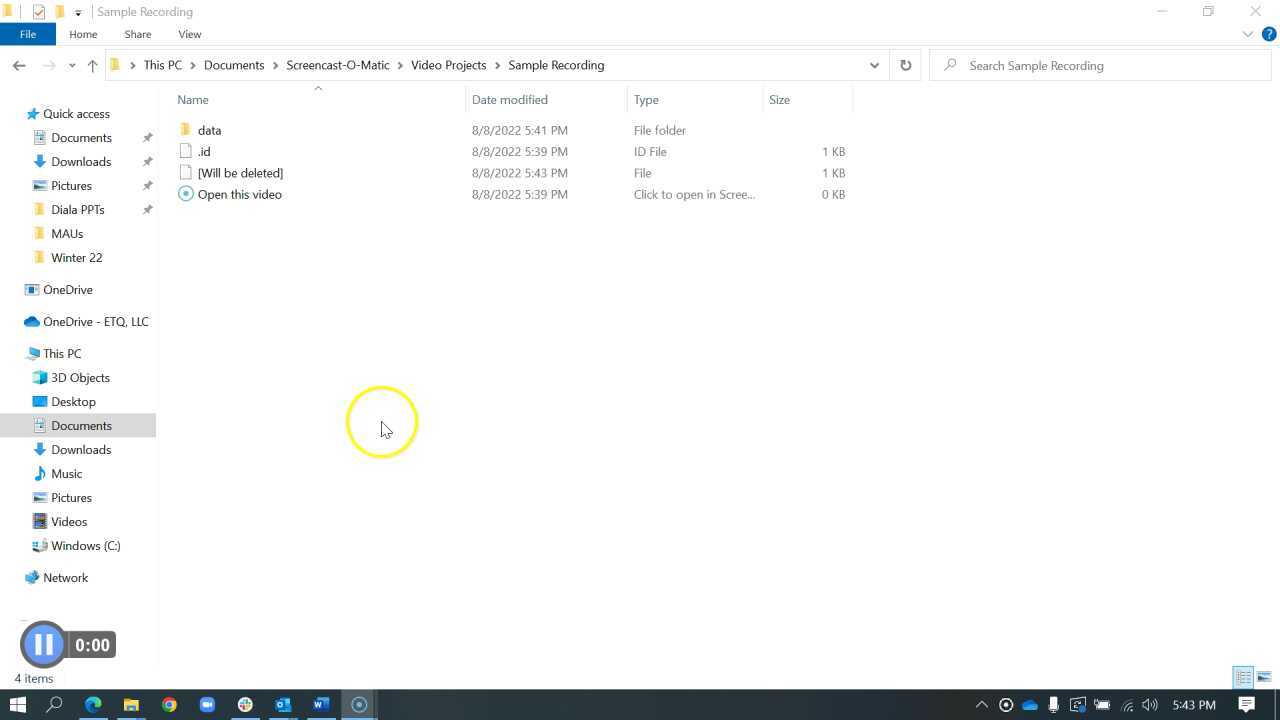
Task: Open the "Open this video" recording file
Action: click(x=239, y=194)
